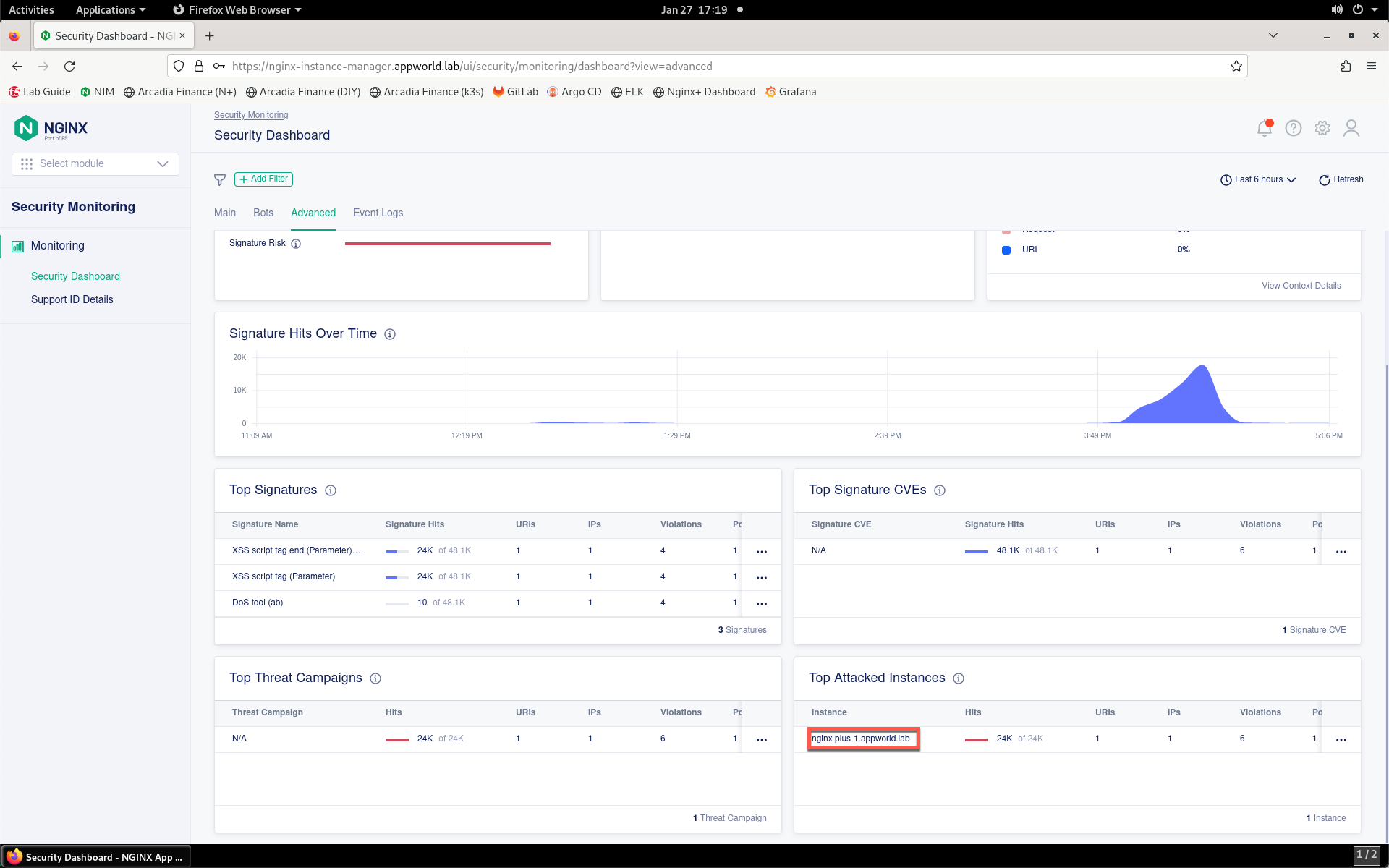
Task: Open the user account profile icon
Action: (x=1351, y=128)
